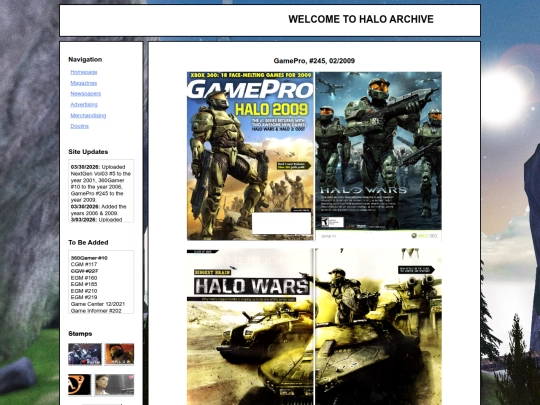540x405 pixels.
Task: Click the Half-Life 2 lambda stamp
Action: click(x=80, y=384)
